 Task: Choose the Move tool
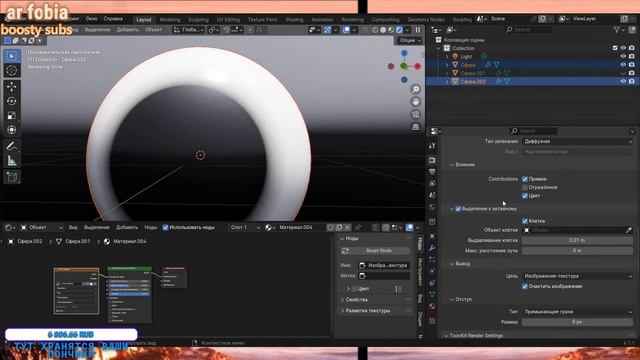tap(11, 87)
